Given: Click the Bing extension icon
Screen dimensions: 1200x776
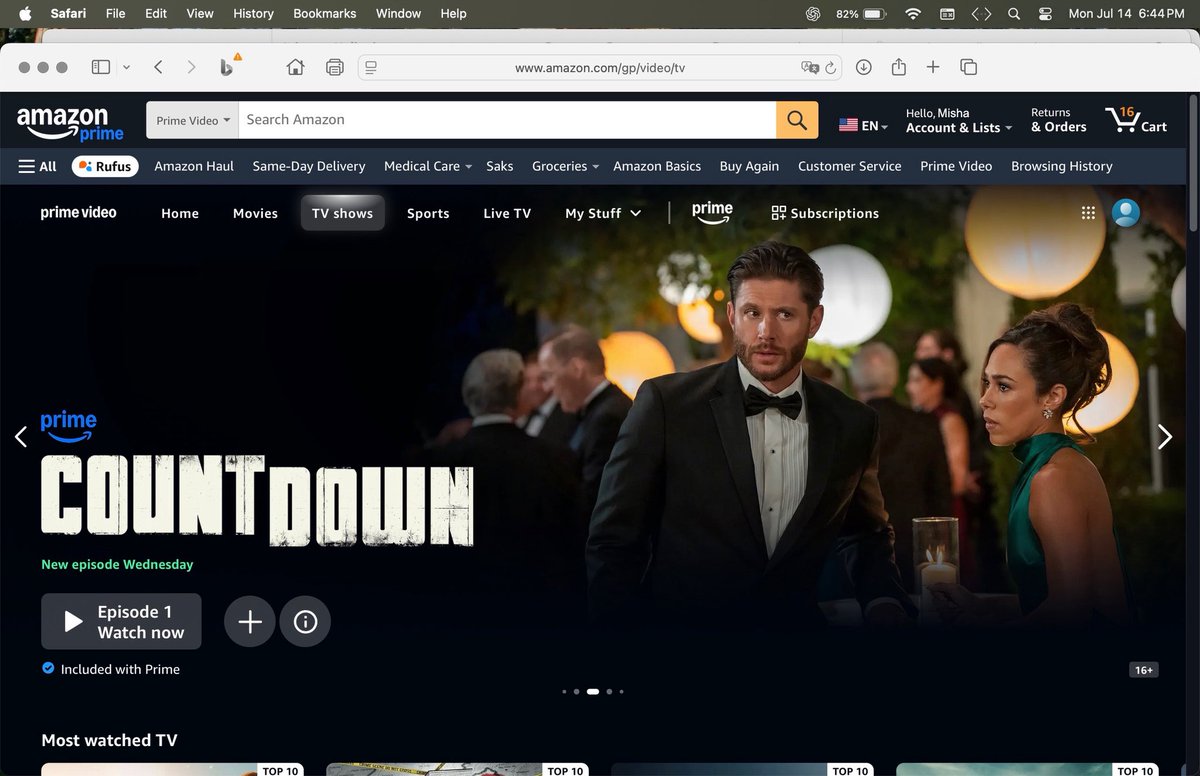Looking at the screenshot, I should (228, 67).
